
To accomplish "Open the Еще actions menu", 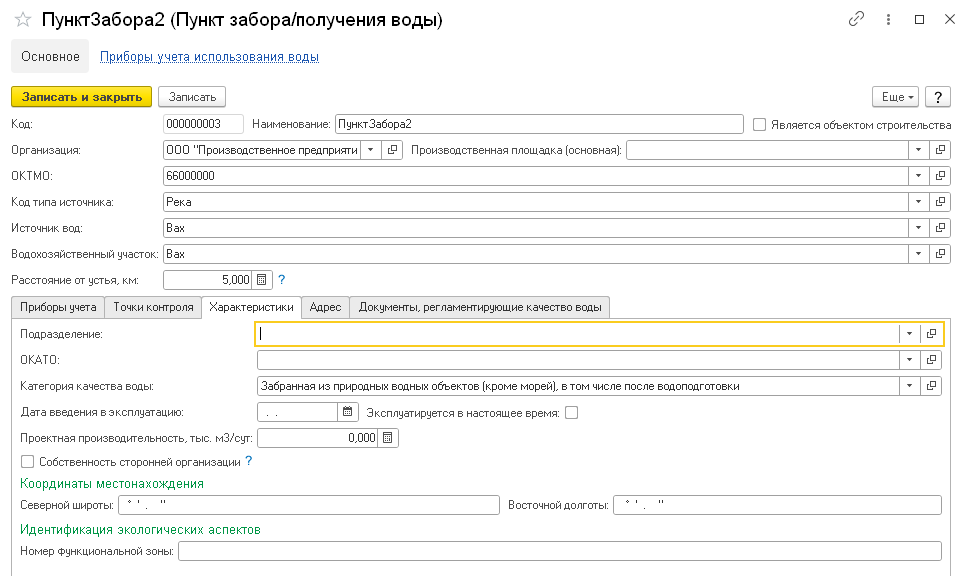I will click(x=894, y=97).
